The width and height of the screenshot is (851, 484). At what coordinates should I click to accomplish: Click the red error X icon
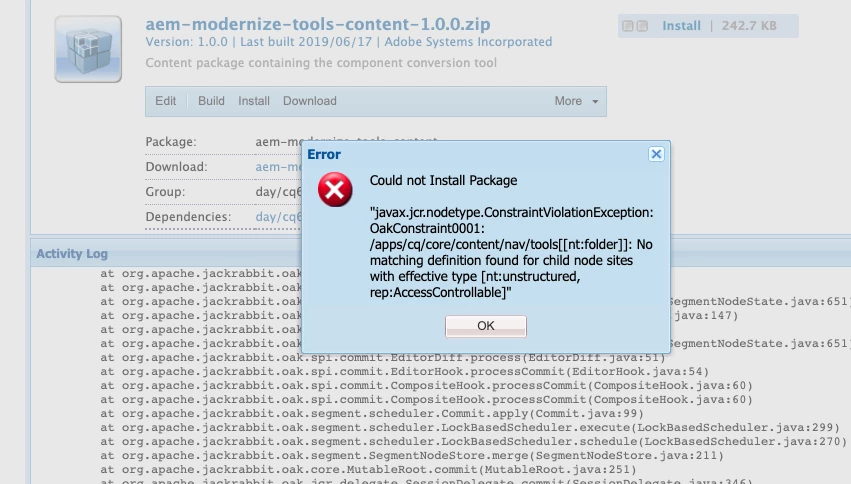[335, 189]
